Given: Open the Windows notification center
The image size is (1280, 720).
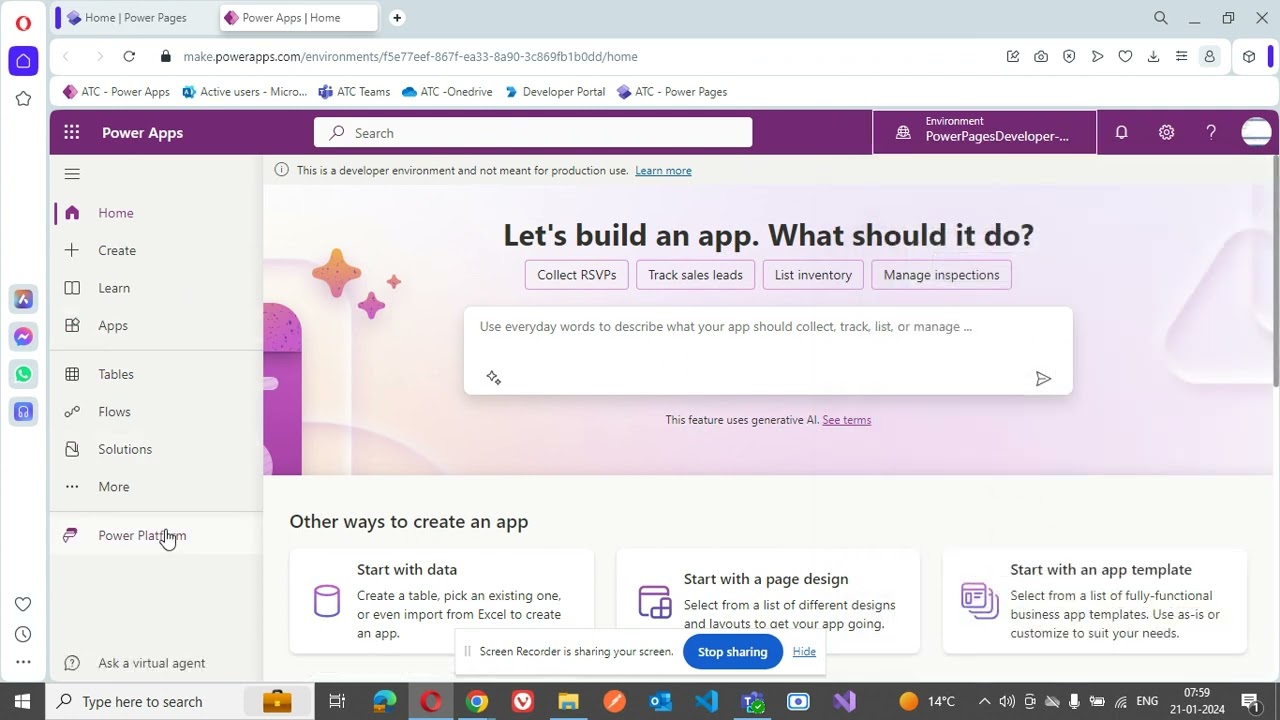Looking at the screenshot, I should click(x=1250, y=701).
